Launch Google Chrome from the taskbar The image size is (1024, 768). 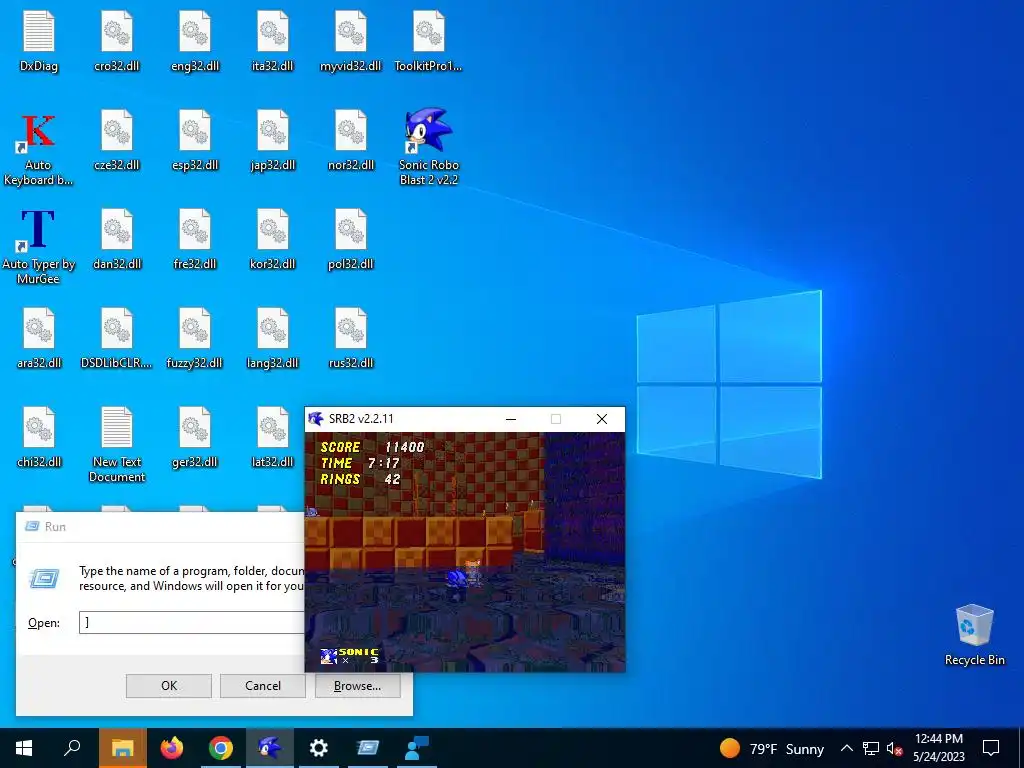[x=221, y=748]
